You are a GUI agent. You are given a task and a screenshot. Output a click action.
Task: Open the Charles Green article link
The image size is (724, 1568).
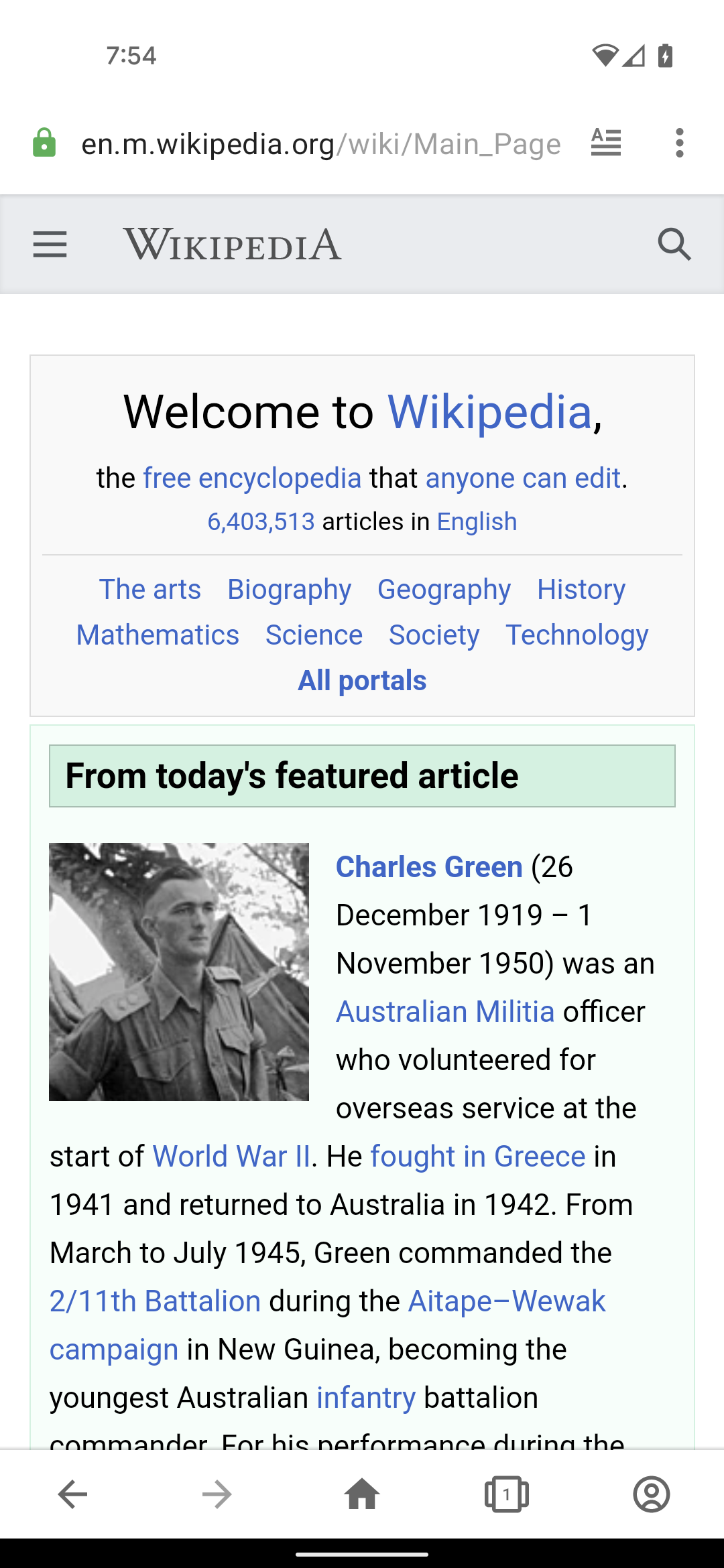point(429,867)
